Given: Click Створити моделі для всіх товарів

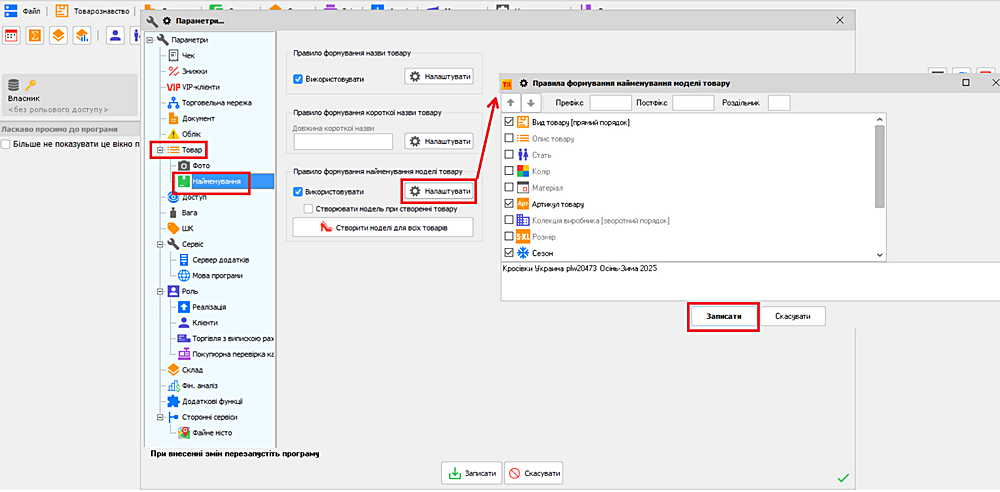Looking at the screenshot, I should pos(381,227).
